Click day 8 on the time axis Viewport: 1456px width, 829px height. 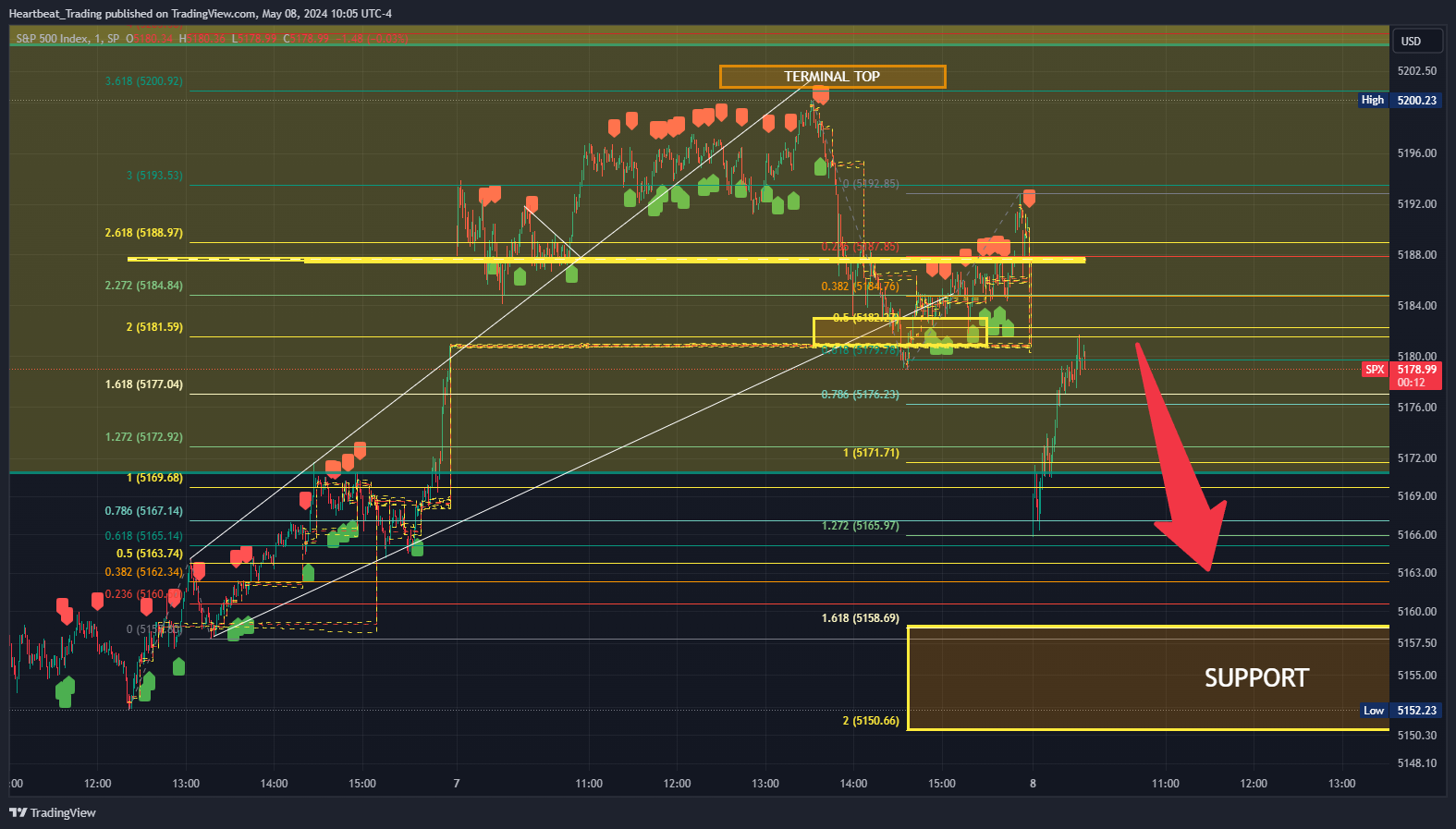tap(1033, 784)
